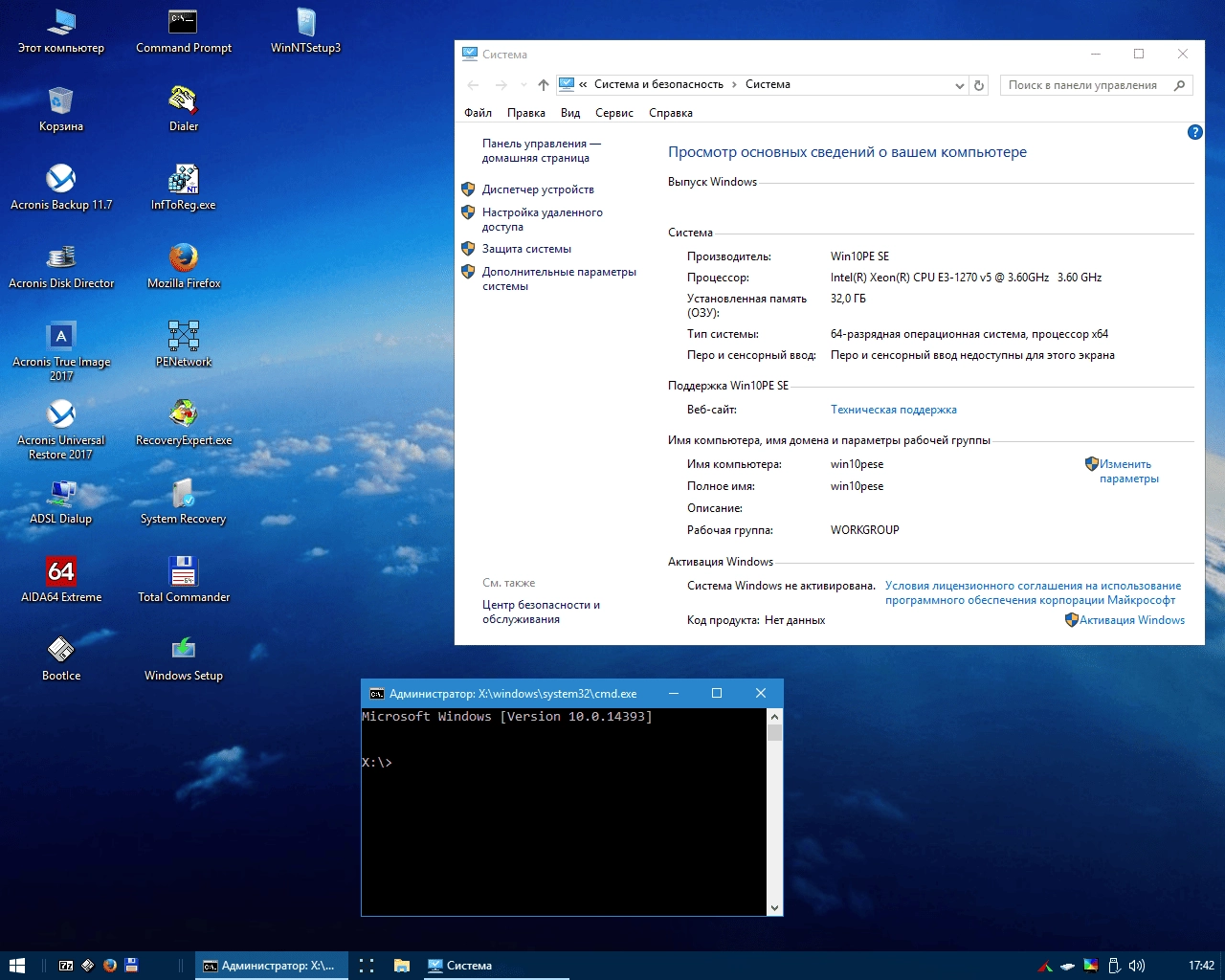
Task: Select the ADSL Dialup desktop icon
Action: pos(61,502)
